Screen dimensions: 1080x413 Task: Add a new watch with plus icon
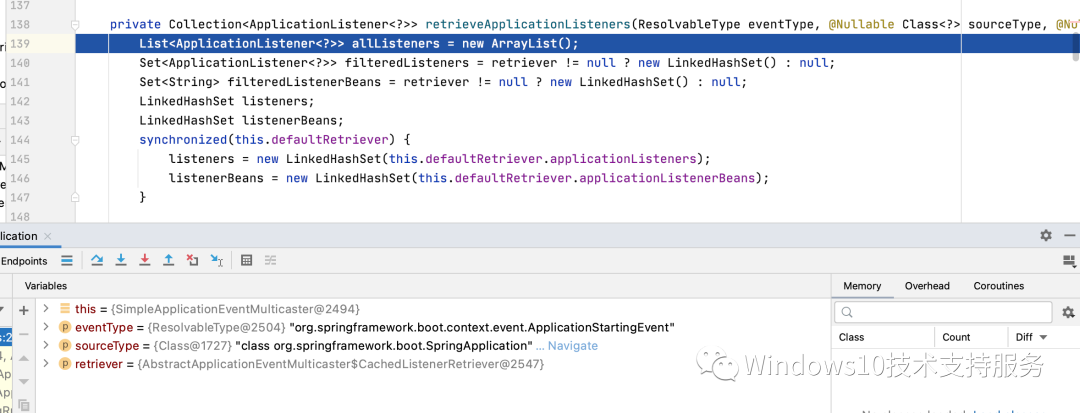click(23, 310)
